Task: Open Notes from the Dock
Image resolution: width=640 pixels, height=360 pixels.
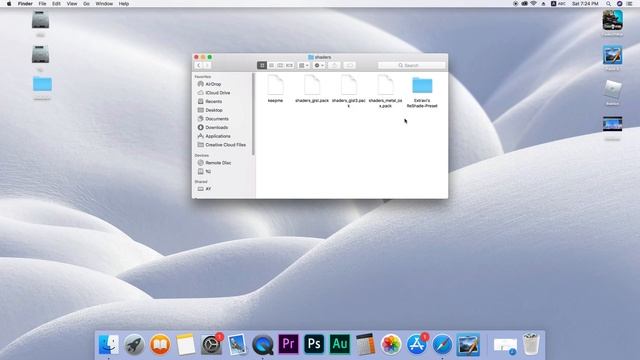Action: click(186, 344)
